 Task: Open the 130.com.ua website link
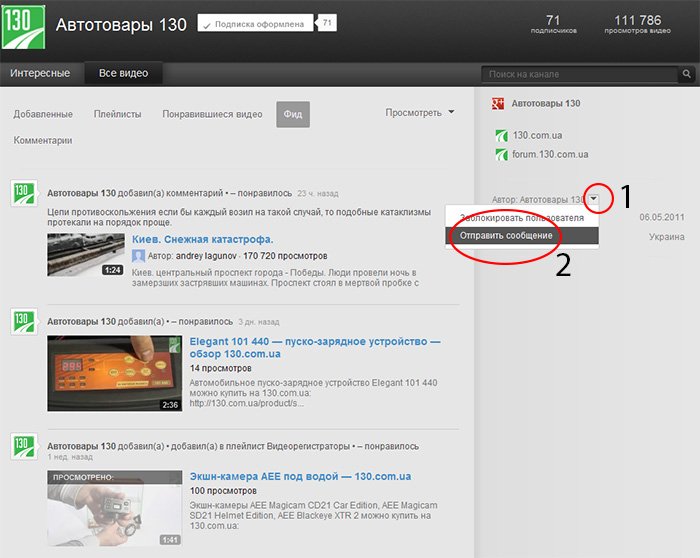click(x=537, y=135)
